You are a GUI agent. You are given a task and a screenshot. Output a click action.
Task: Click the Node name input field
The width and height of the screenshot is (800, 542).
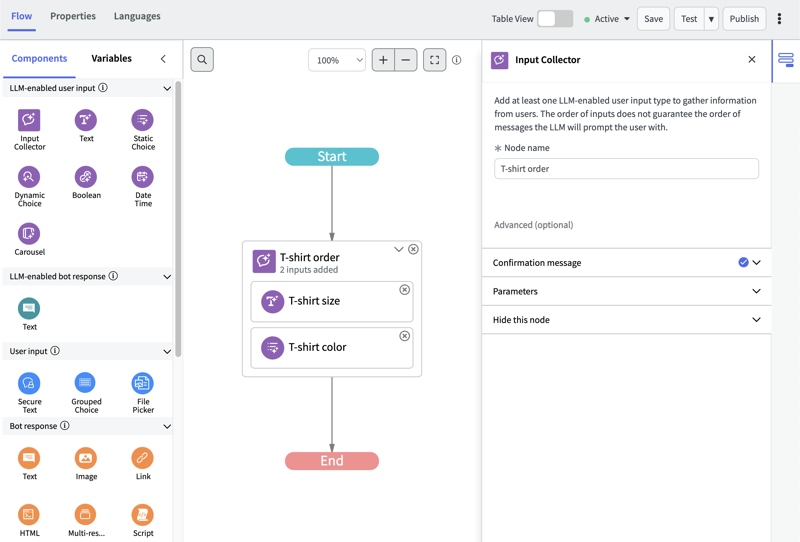pos(626,169)
